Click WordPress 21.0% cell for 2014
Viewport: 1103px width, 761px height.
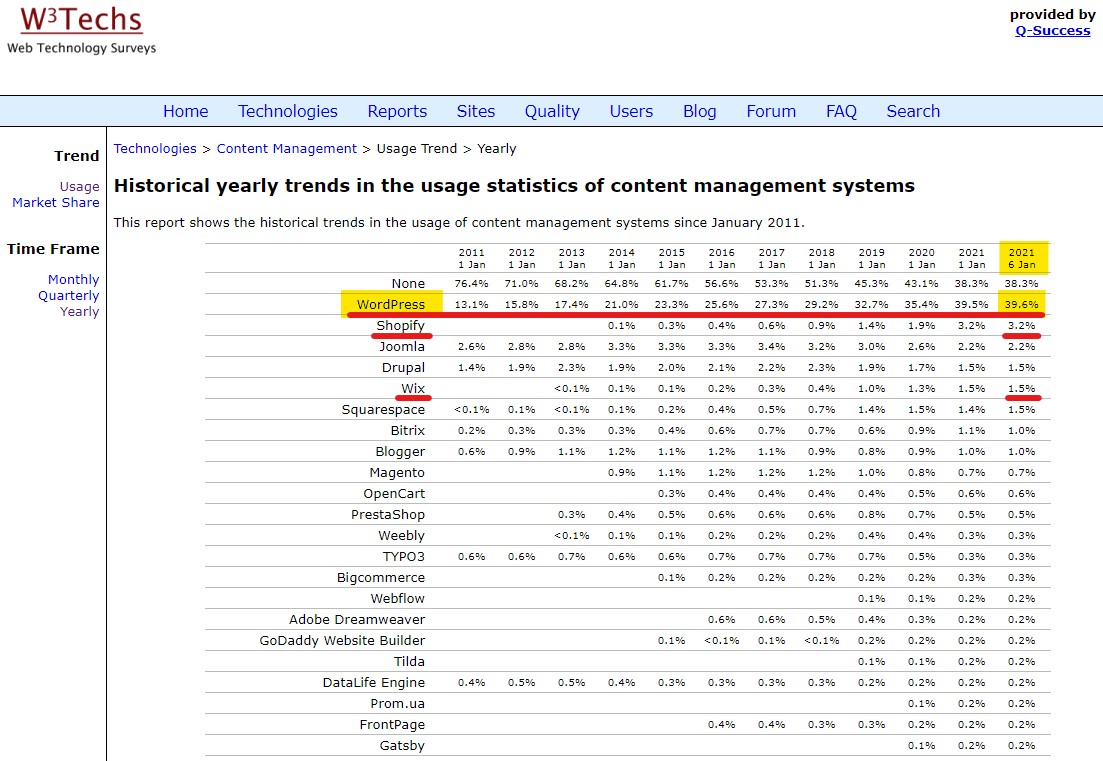622,304
